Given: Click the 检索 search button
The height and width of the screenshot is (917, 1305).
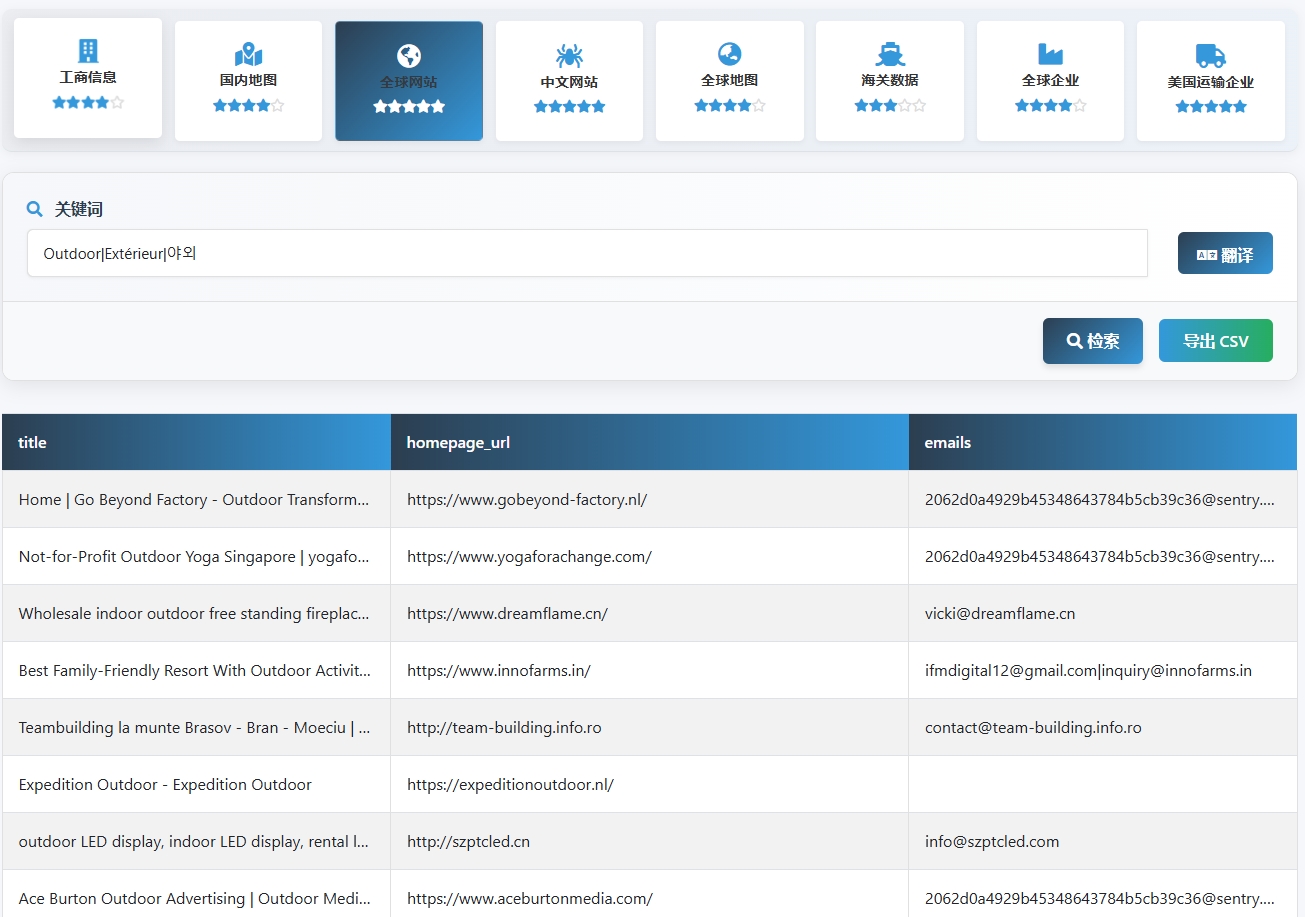Looking at the screenshot, I should pyautogui.click(x=1093, y=341).
